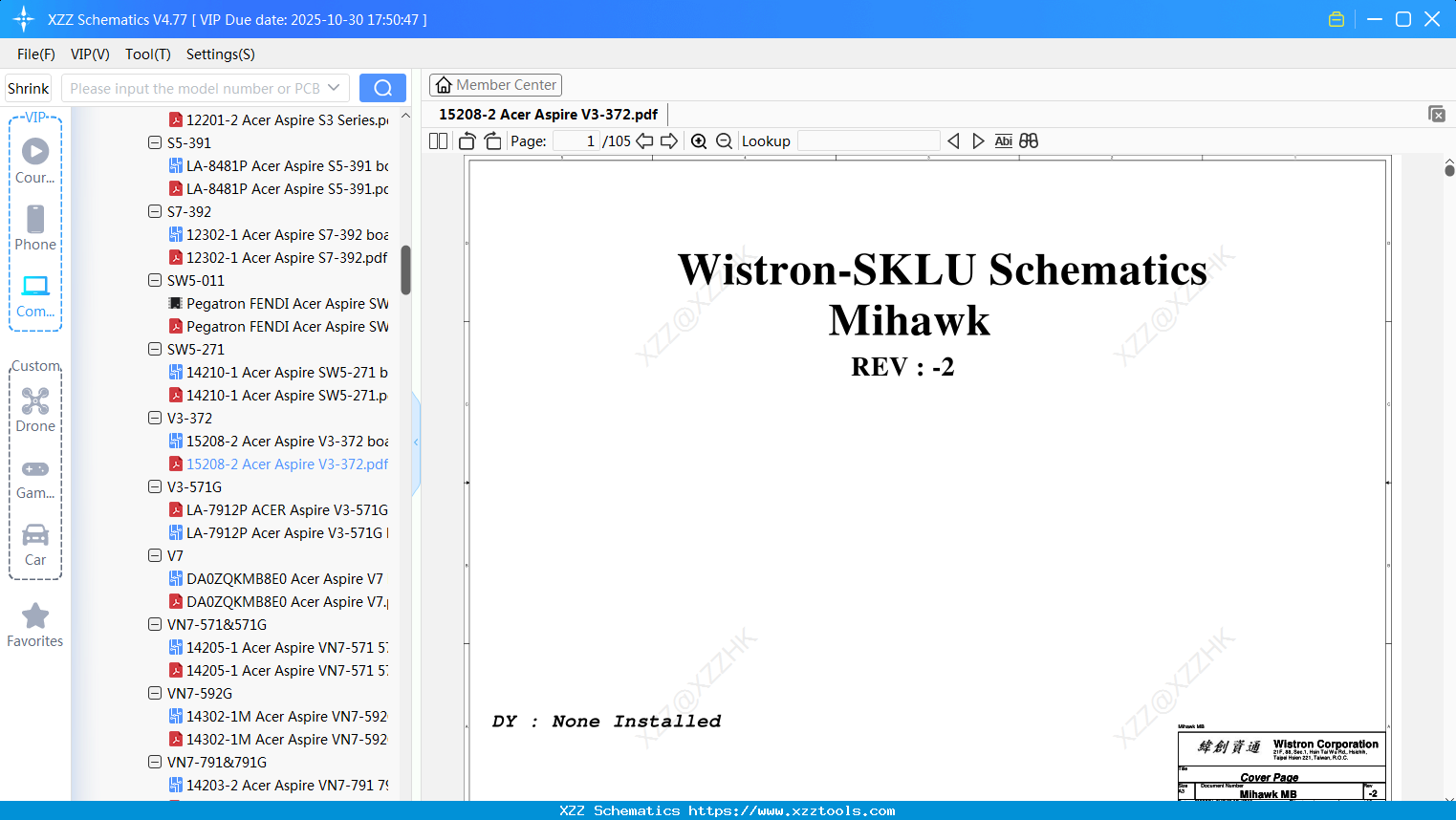Open 12302-1 Acer Aspire S7-392 board file

coord(279,234)
